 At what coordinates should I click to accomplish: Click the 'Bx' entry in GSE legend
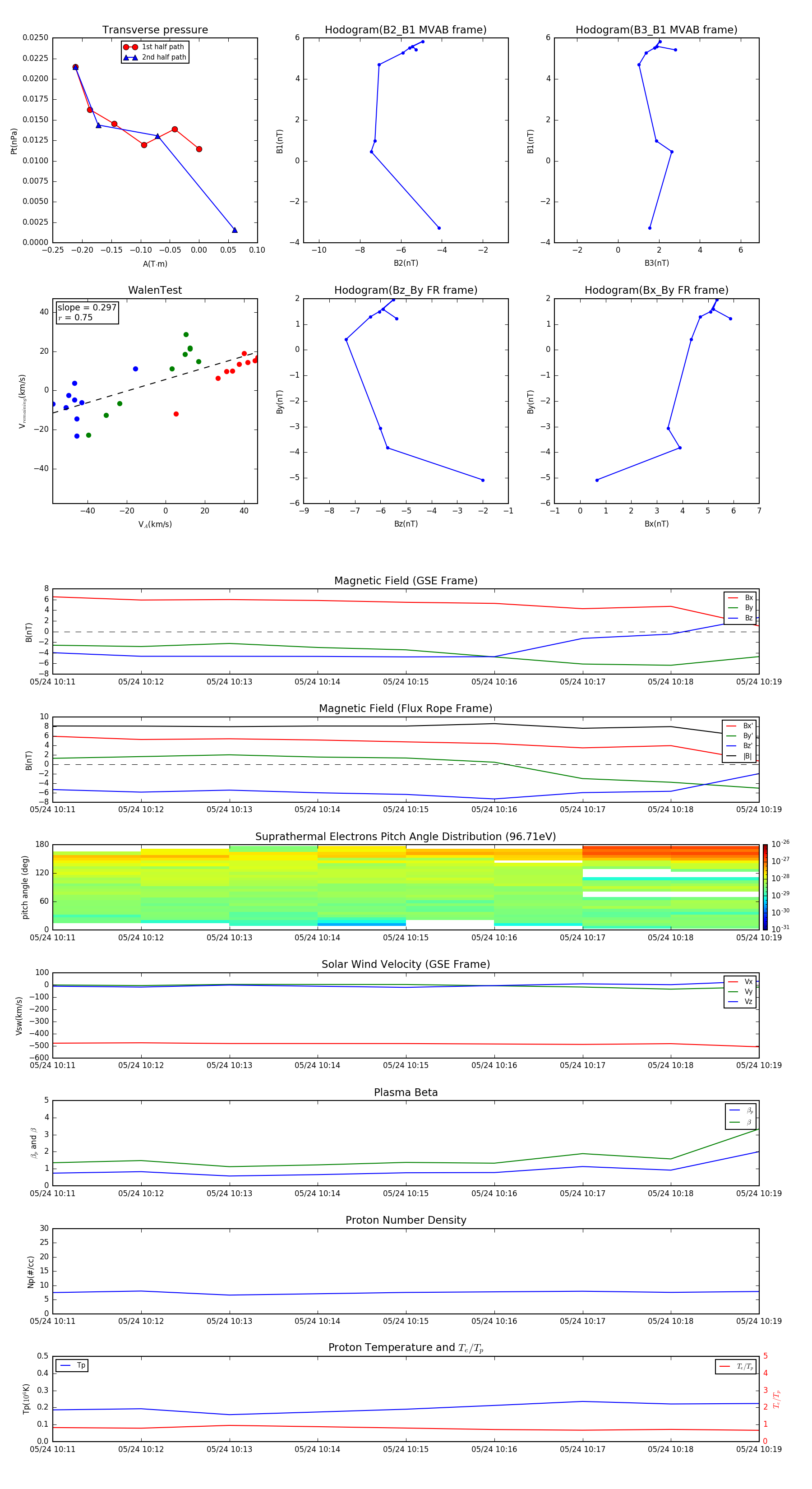741,598
